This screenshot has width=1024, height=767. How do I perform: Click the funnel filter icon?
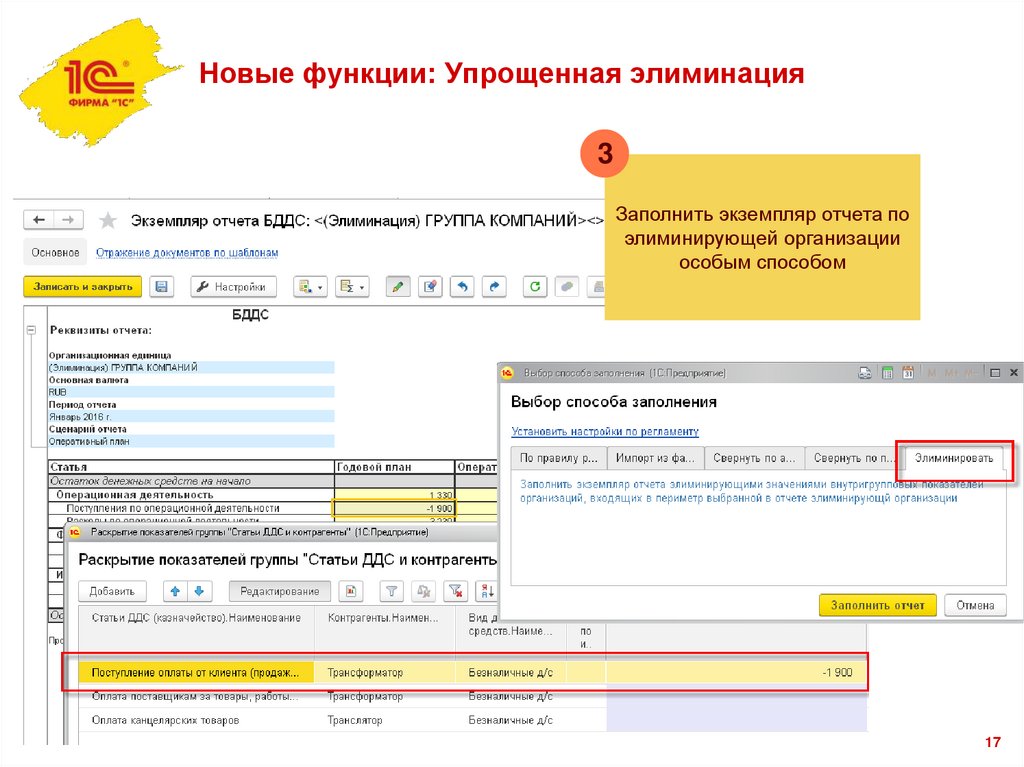point(391,591)
